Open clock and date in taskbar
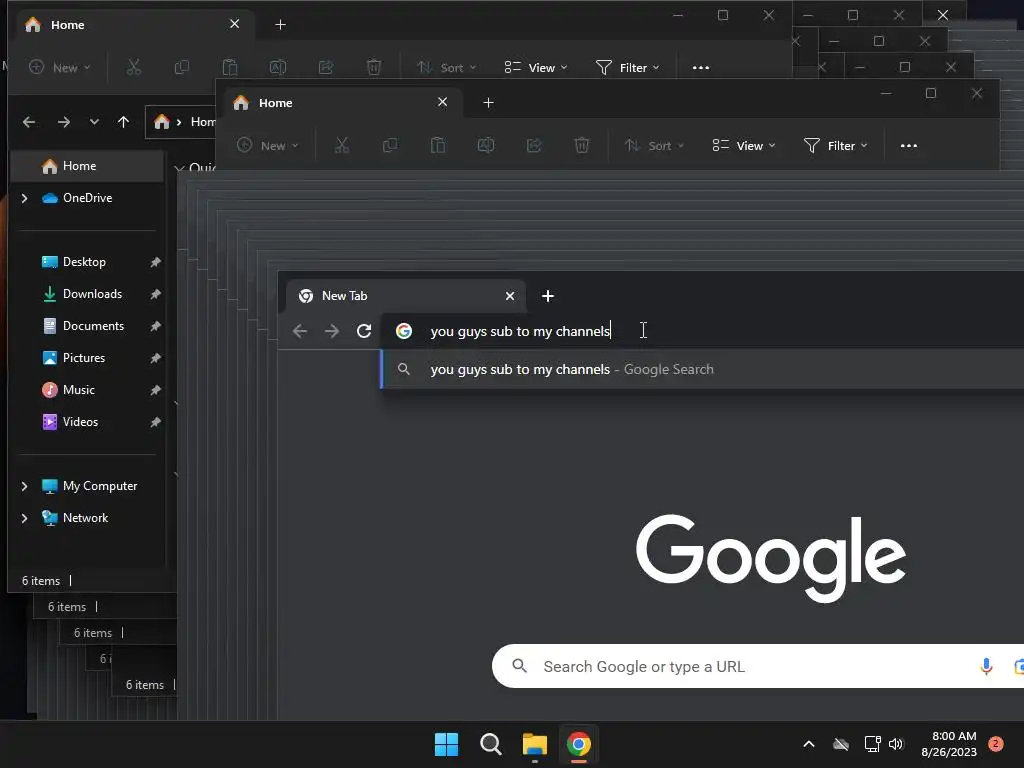This screenshot has height=768, width=1024. pos(949,744)
